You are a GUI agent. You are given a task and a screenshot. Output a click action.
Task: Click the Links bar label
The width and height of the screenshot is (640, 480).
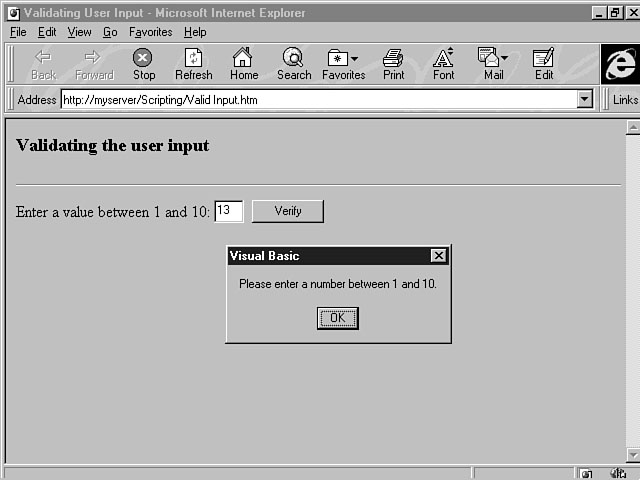[x=625, y=100]
